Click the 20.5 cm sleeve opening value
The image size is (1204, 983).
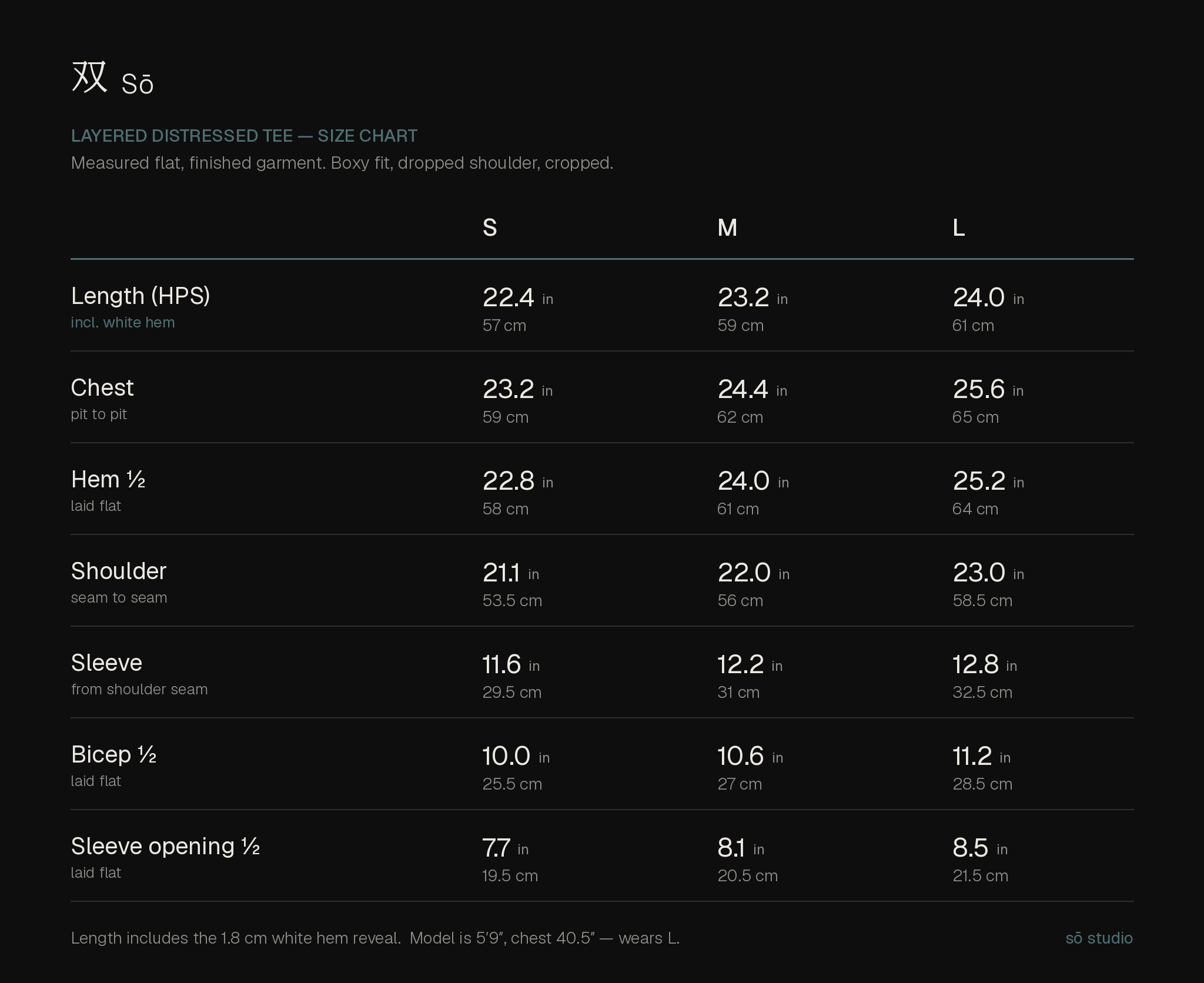(x=747, y=875)
